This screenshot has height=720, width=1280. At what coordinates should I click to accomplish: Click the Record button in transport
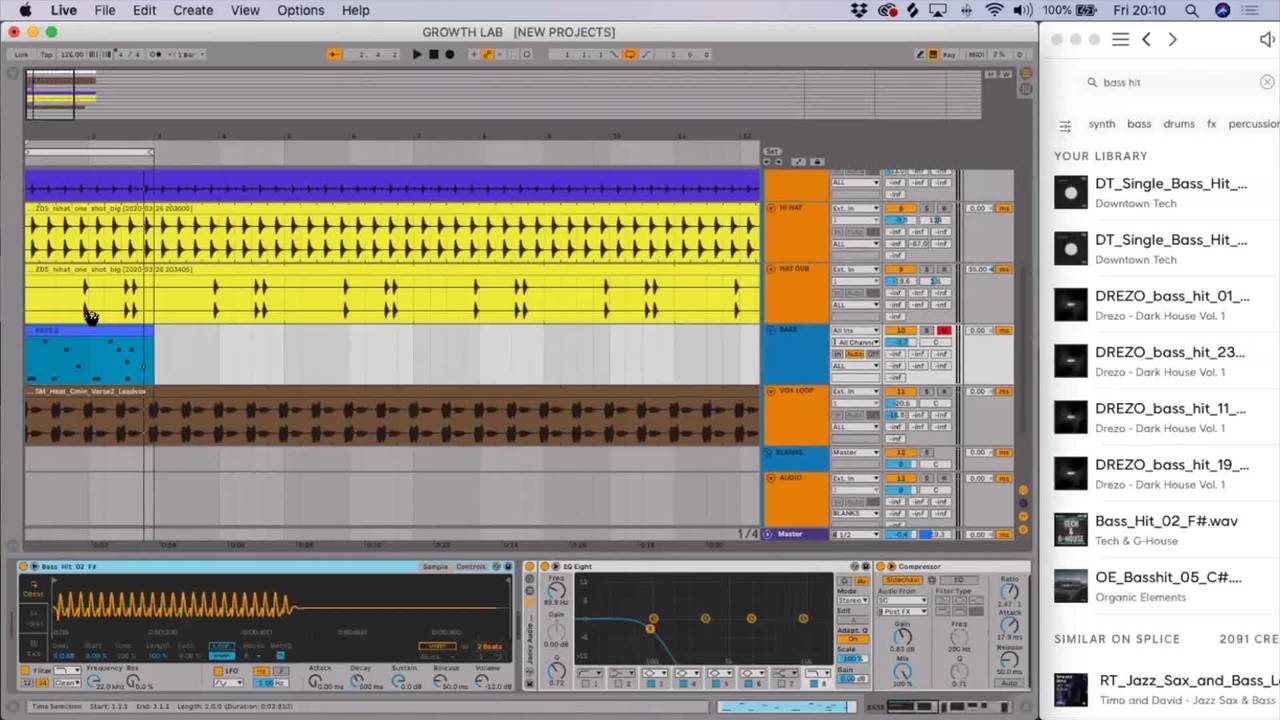coord(450,54)
